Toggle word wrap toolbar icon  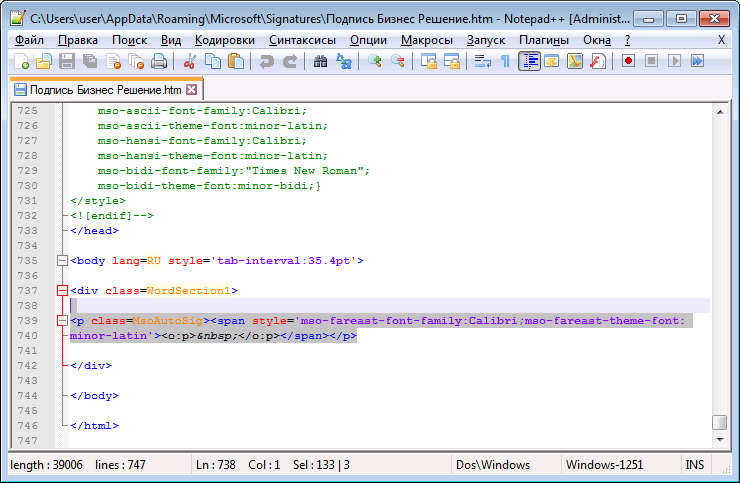click(482, 61)
